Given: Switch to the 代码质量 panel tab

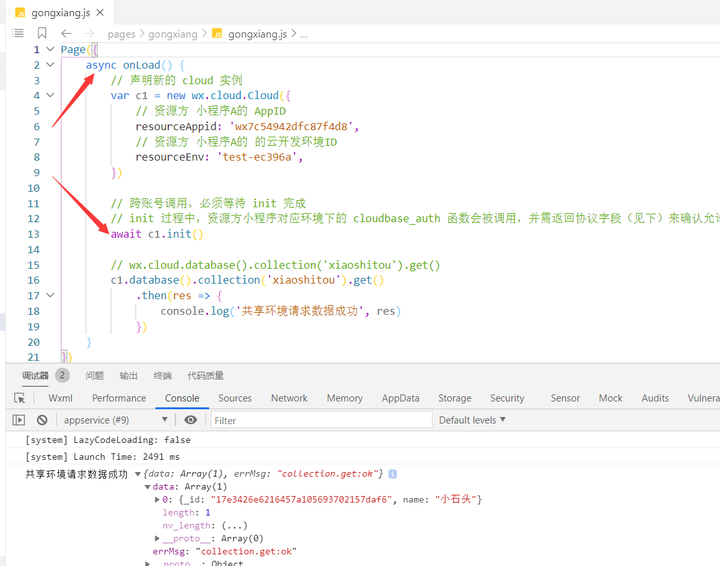Looking at the screenshot, I should tap(205, 375).
